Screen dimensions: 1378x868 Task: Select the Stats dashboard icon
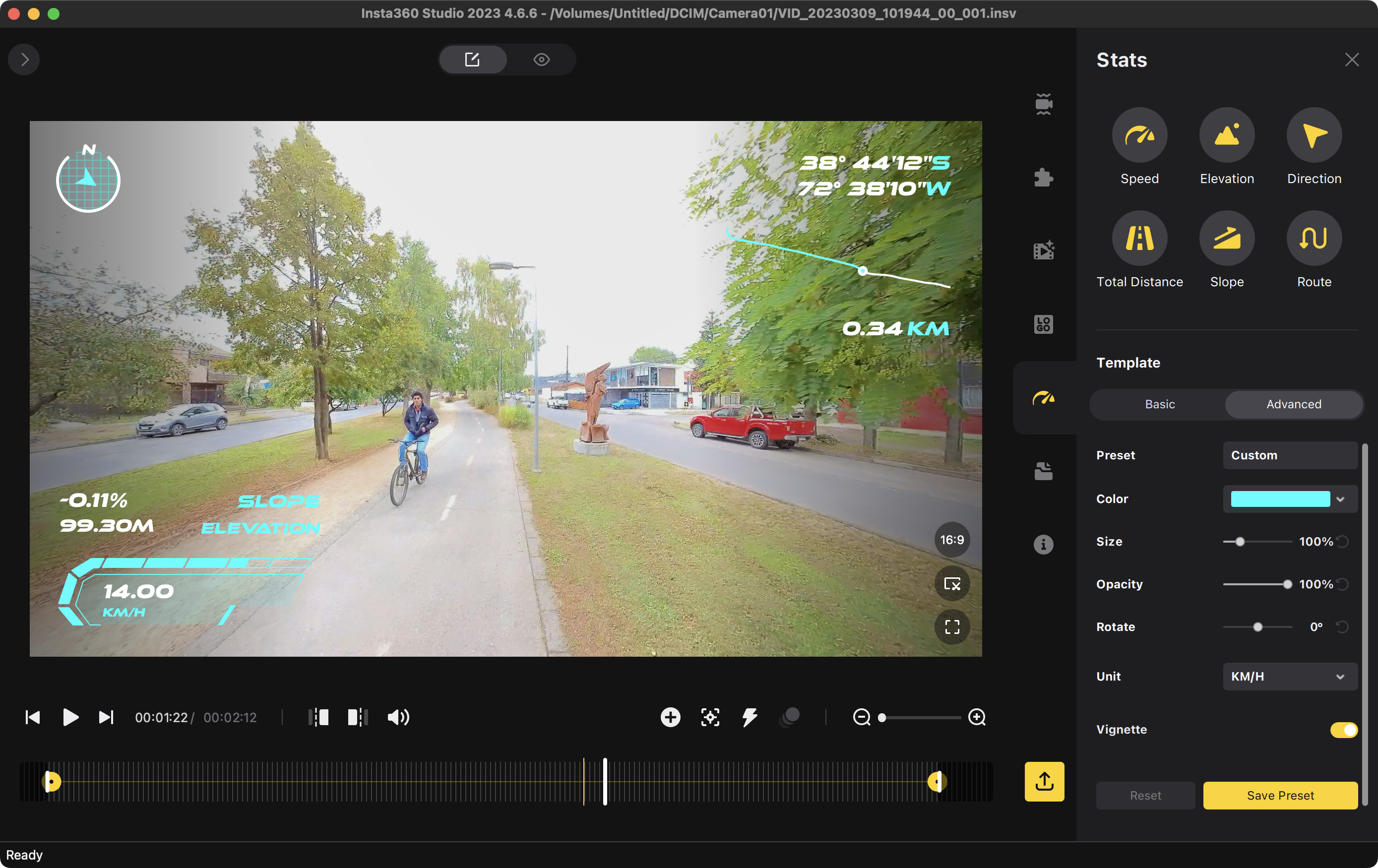(1043, 398)
